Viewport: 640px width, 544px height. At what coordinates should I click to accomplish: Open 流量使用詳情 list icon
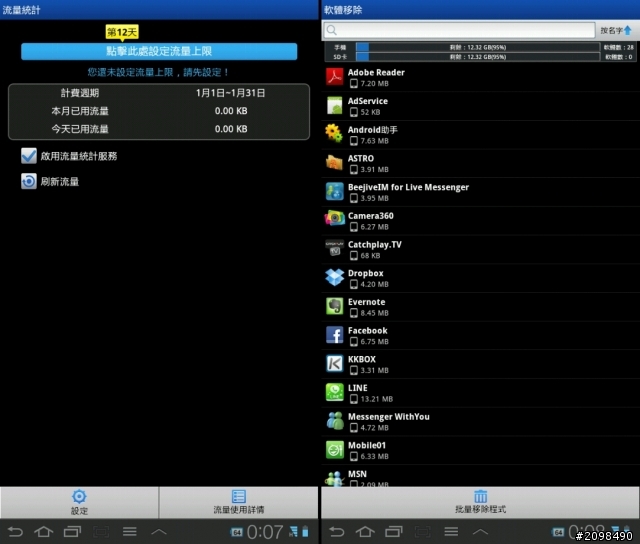(x=238, y=496)
